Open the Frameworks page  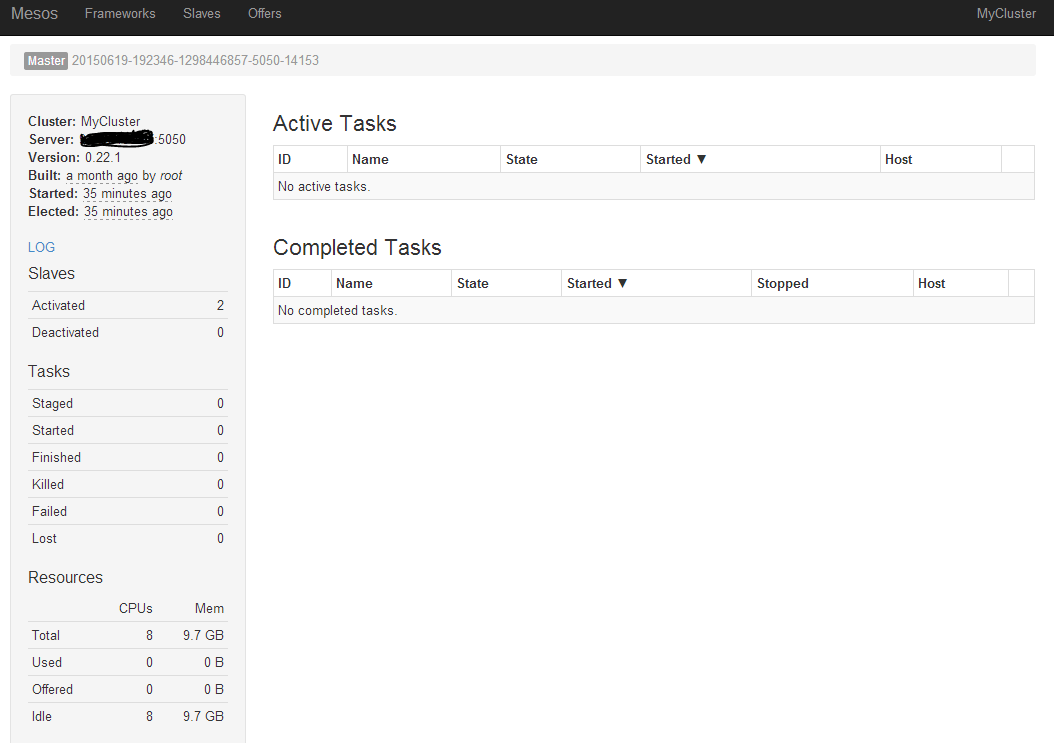(x=120, y=14)
